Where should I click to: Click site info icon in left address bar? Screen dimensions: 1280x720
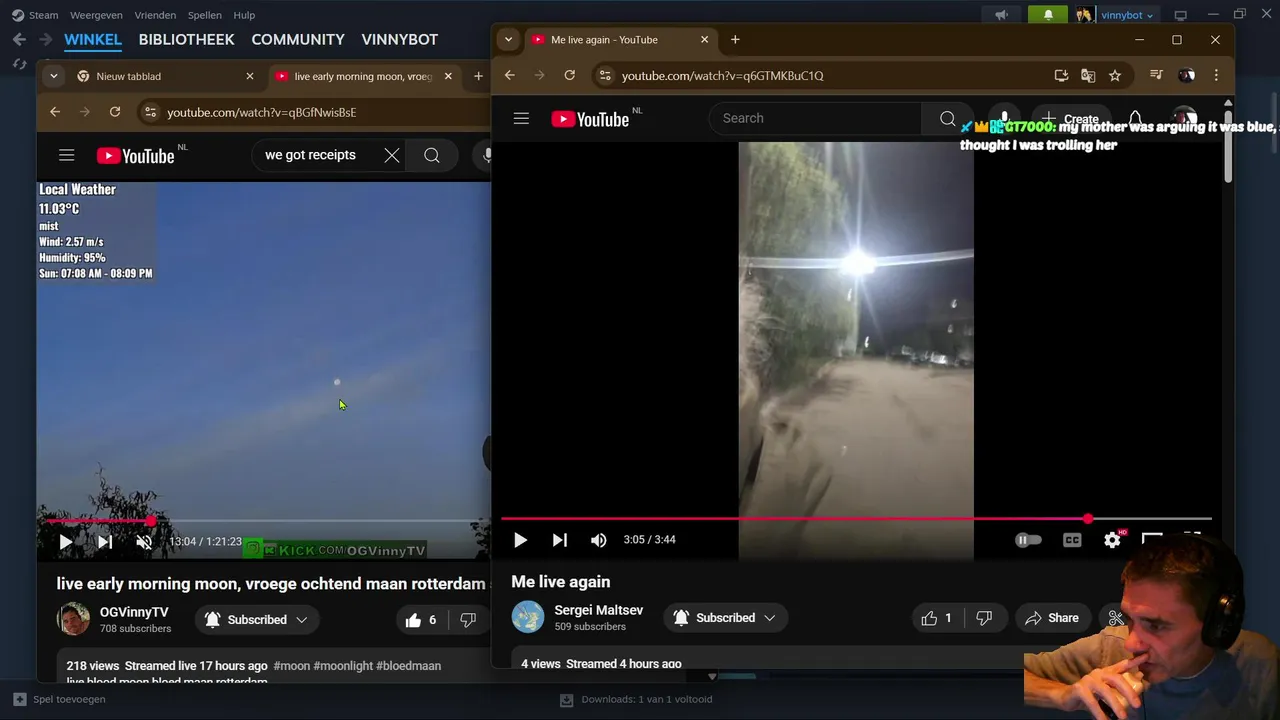[150, 112]
